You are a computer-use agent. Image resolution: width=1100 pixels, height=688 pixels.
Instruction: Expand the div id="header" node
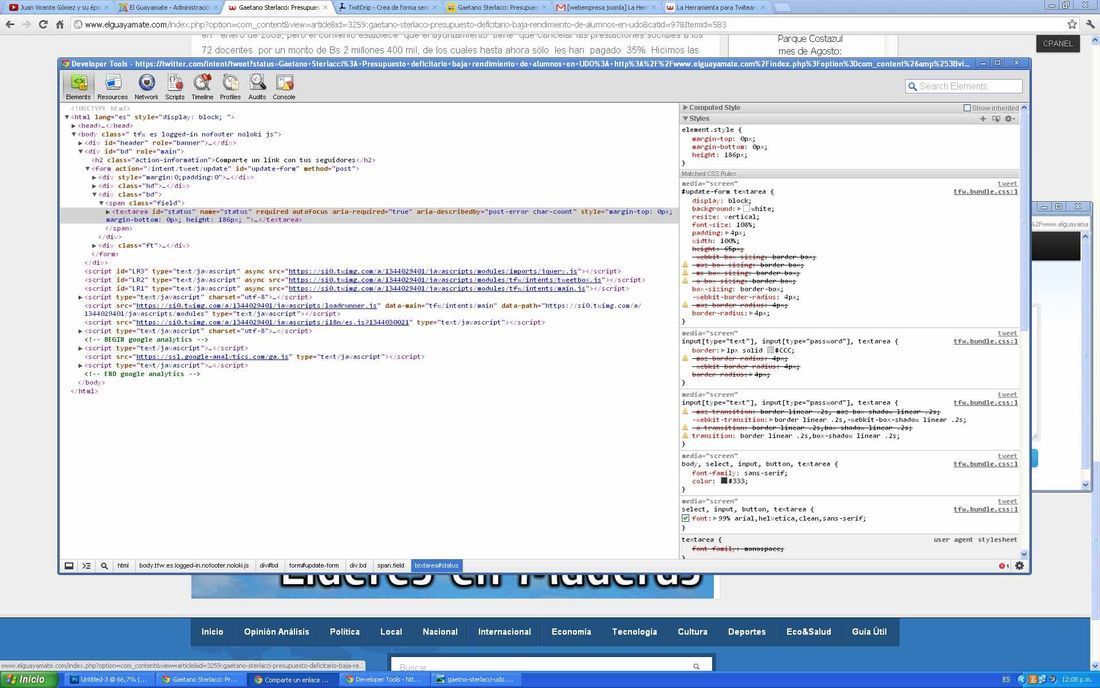pyautogui.click(x=81, y=142)
